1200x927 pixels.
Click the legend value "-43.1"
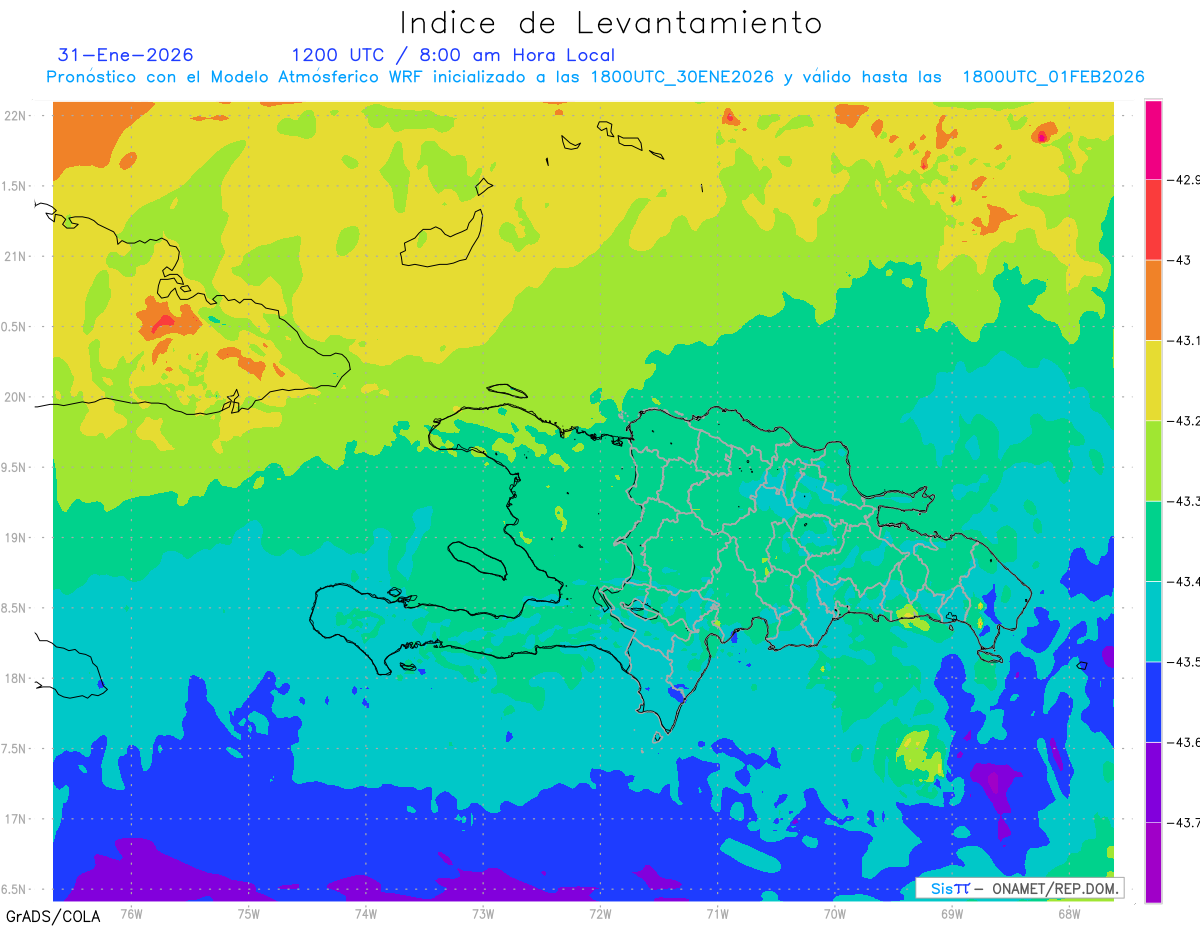pyautogui.click(x=1184, y=341)
